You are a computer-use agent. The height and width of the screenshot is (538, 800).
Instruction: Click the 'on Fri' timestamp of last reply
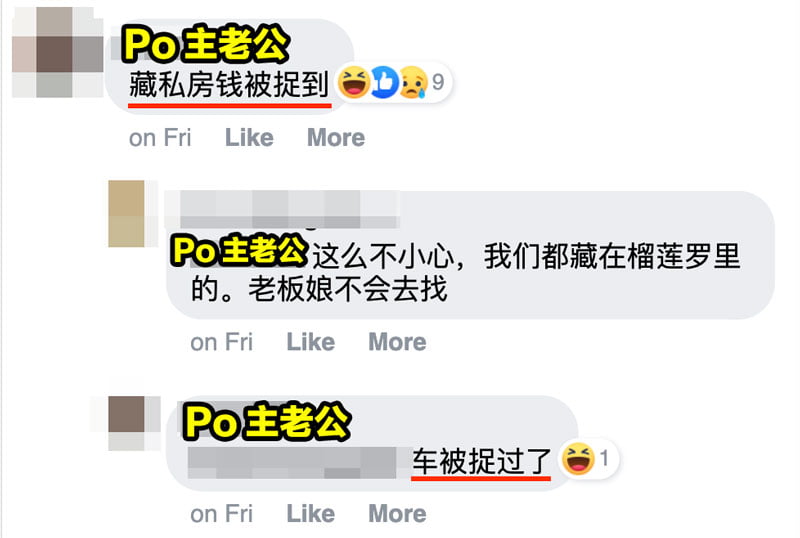coord(221,514)
